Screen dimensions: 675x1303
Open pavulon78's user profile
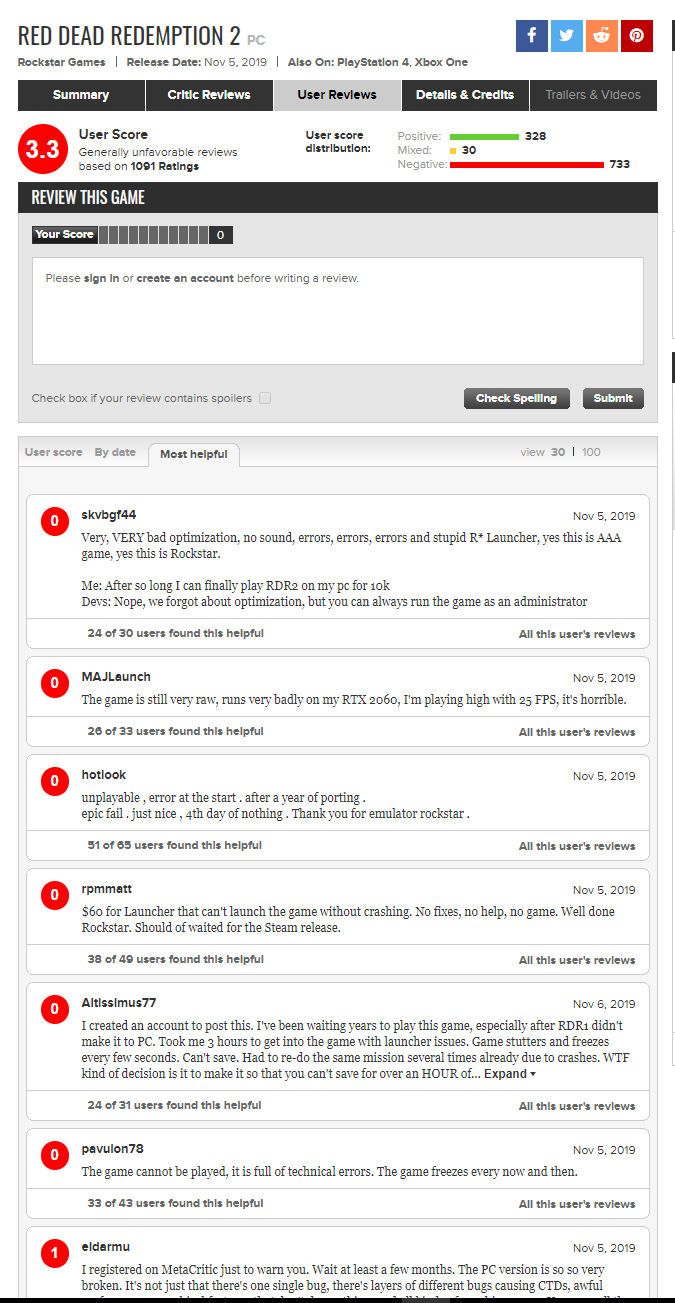pos(112,1149)
